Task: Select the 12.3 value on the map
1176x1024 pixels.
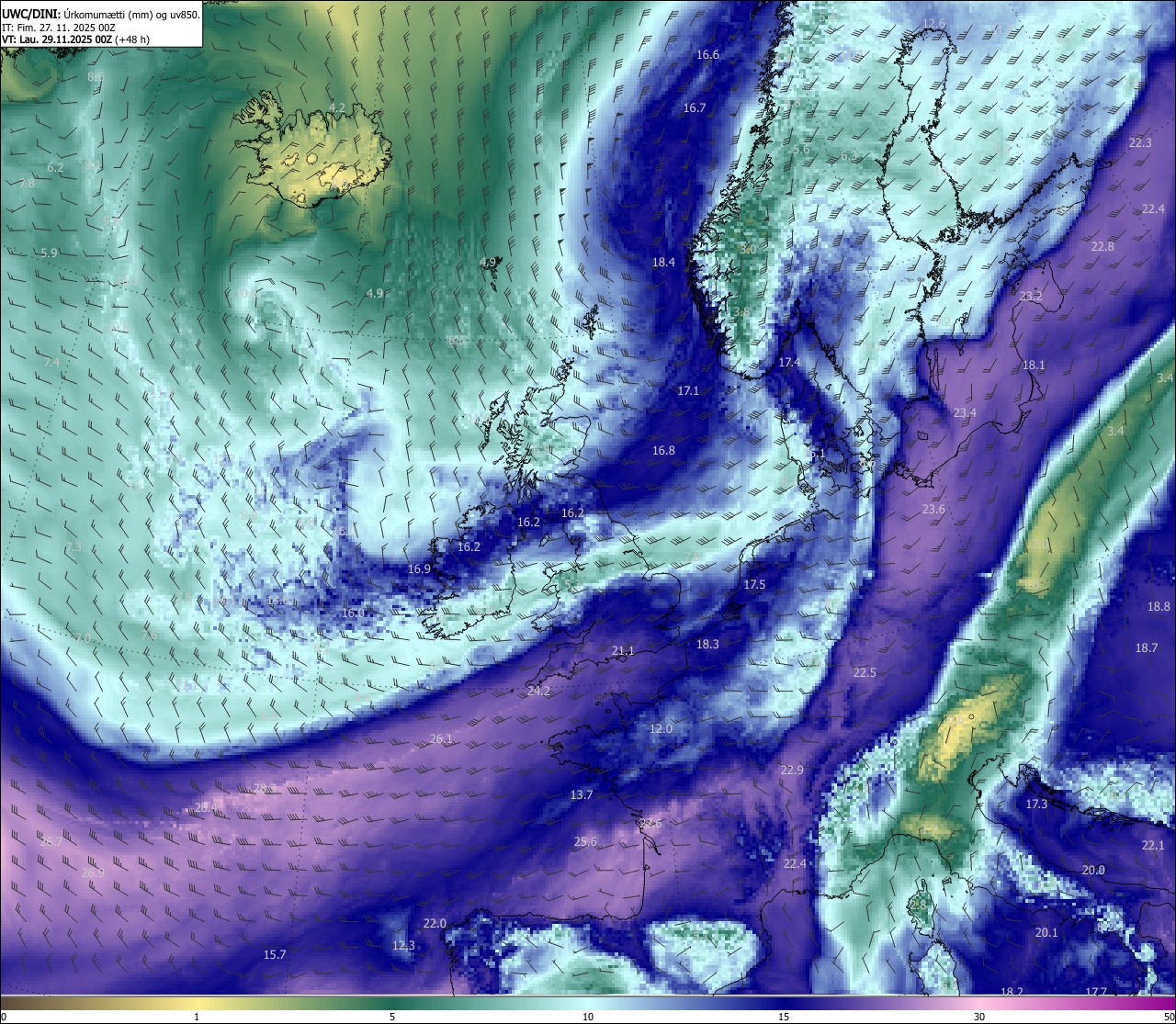Action: pos(403,946)
